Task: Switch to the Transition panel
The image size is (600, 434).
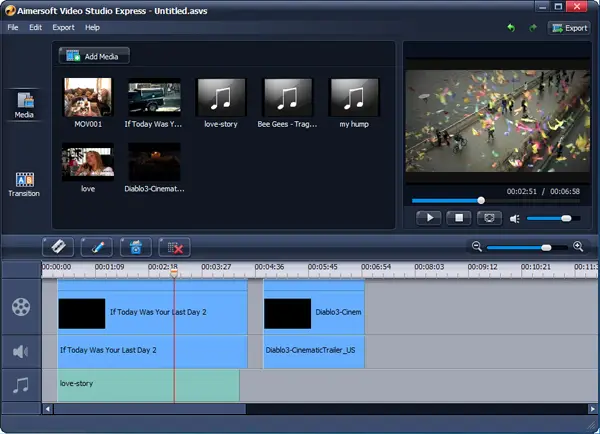Action: point(24,184)
